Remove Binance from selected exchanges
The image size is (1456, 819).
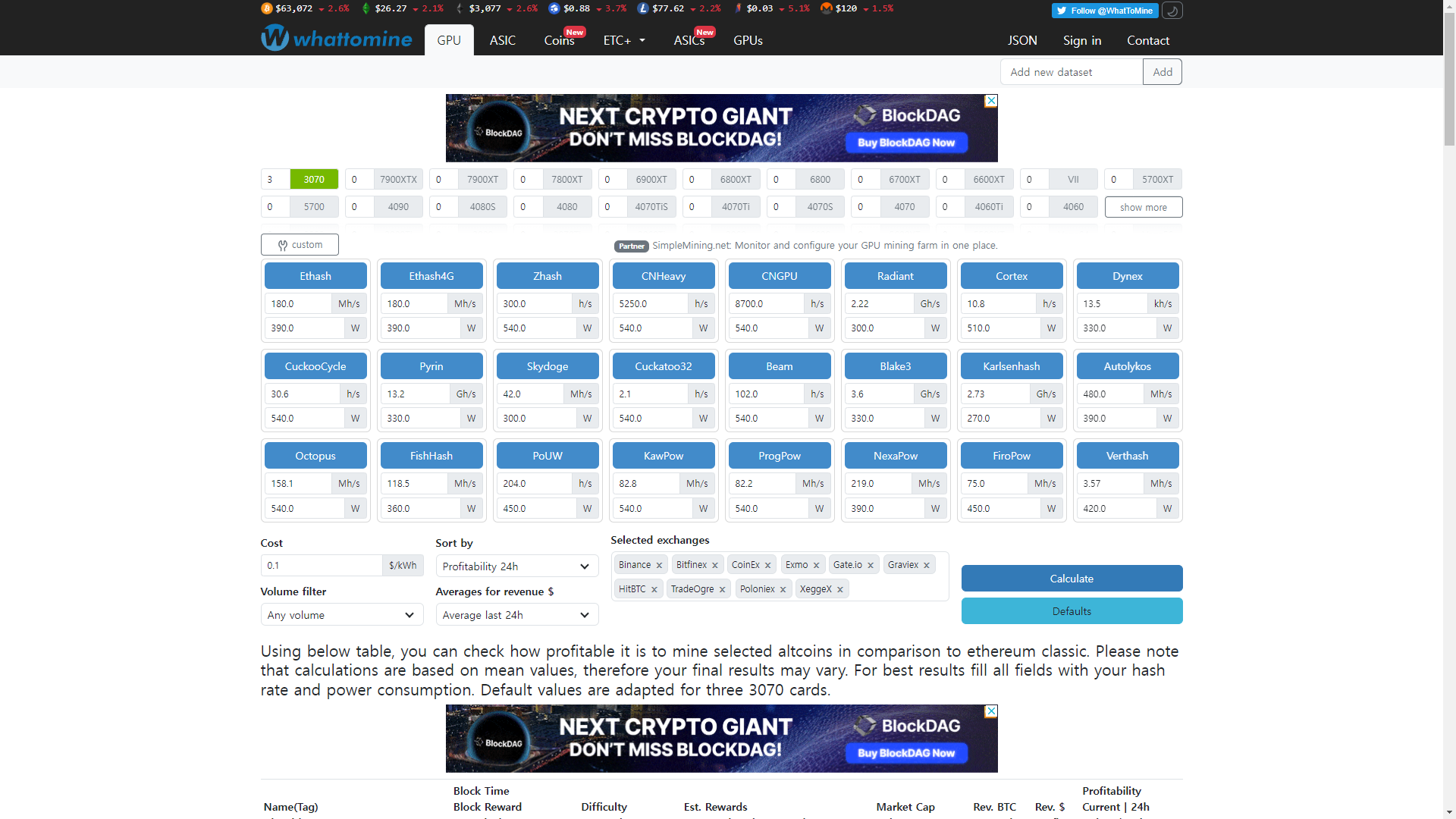tap(659, 566)
